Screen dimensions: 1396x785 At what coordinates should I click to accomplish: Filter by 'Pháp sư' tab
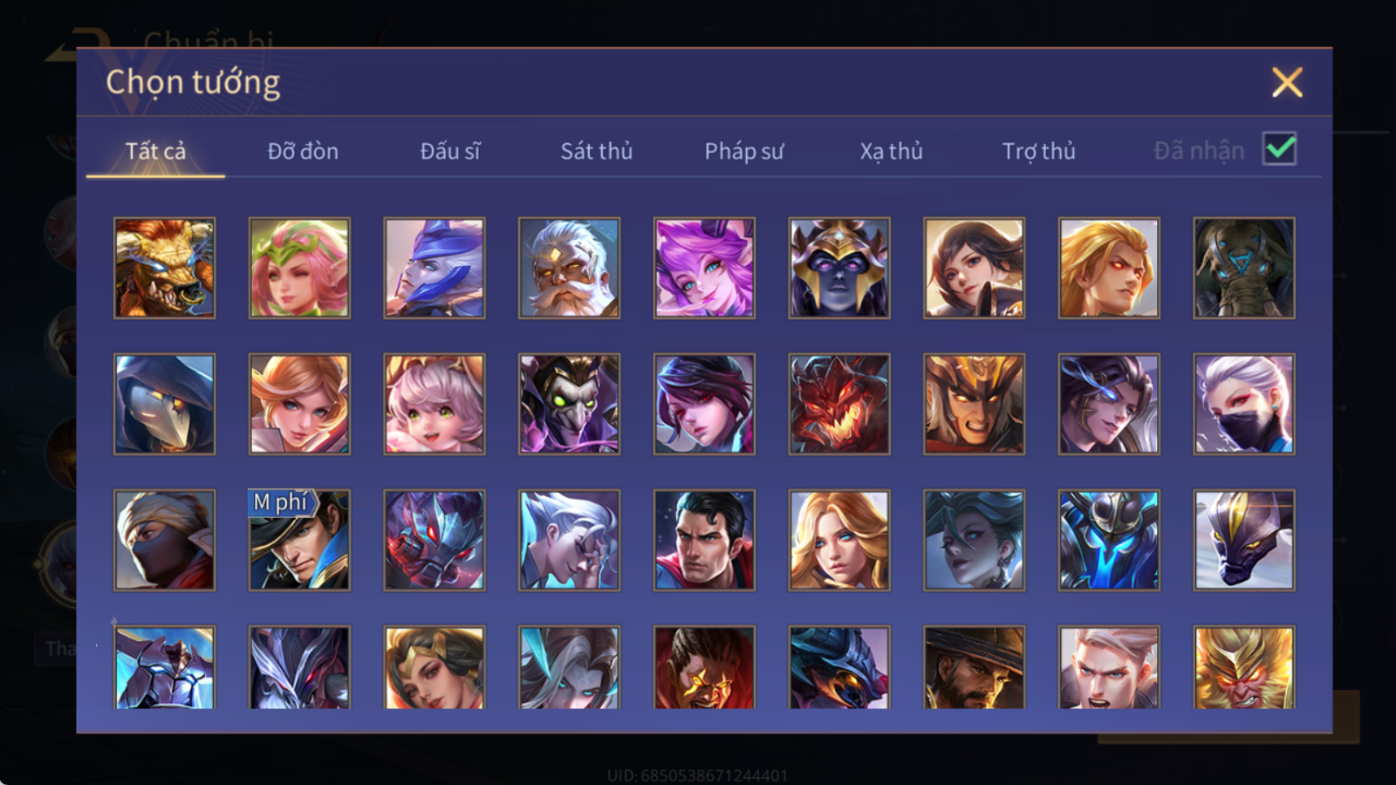tap(744, 151)
